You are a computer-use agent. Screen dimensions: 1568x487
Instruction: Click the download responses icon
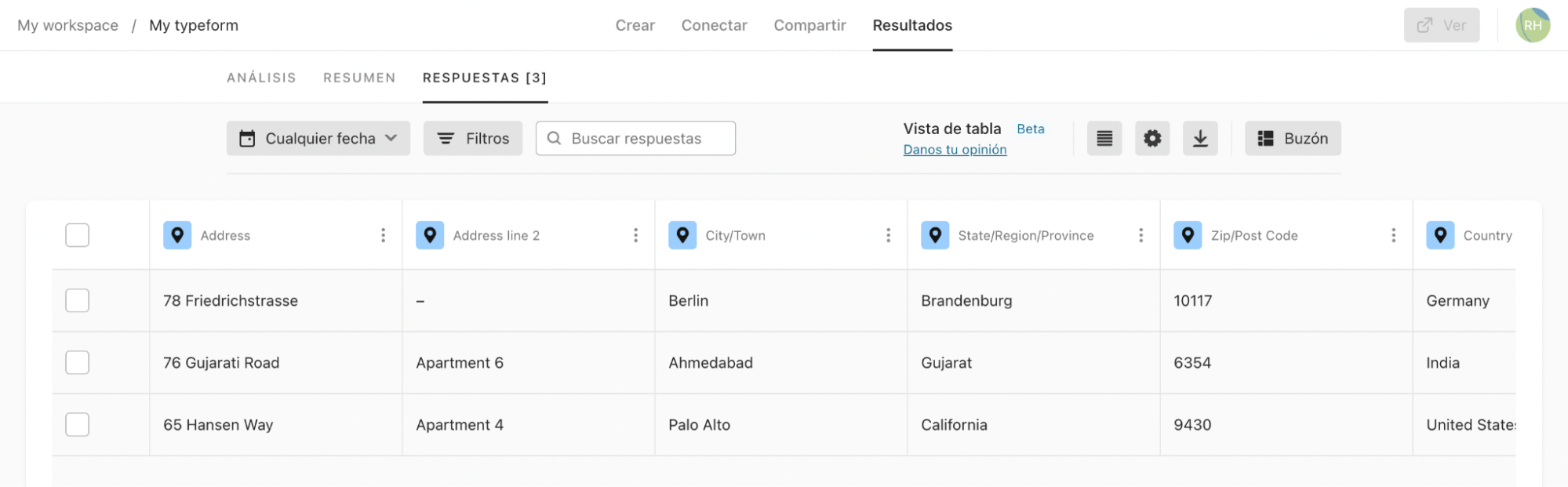1199,139
